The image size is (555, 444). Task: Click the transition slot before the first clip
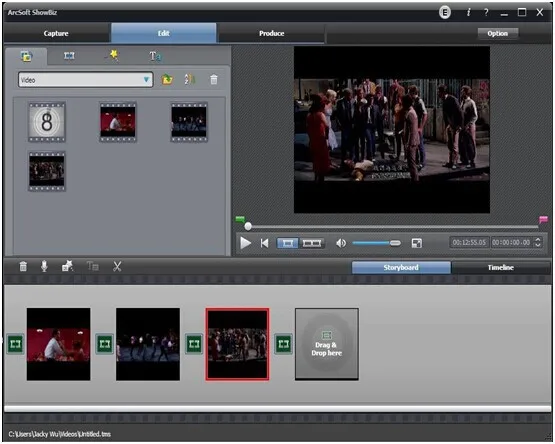coord(16,344)
